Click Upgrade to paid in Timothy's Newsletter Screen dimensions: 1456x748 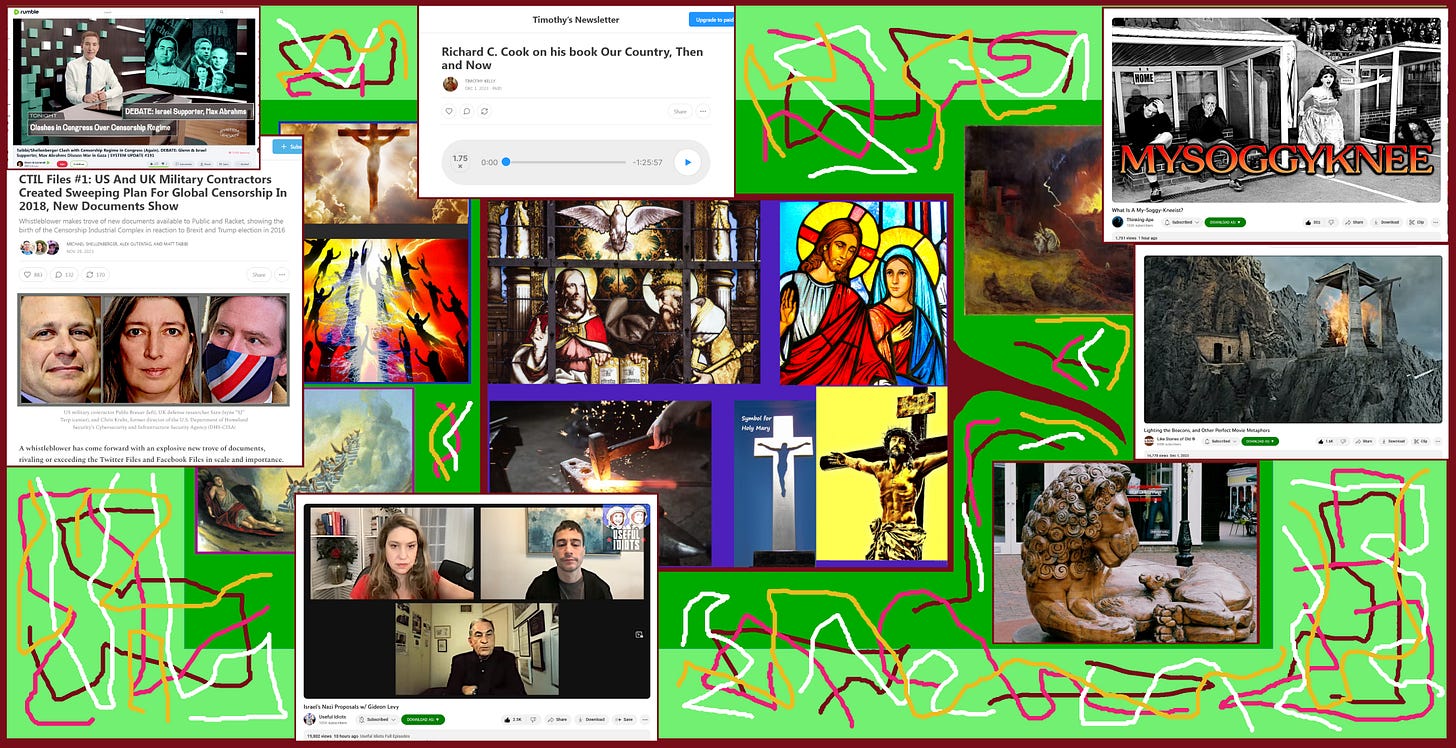(x=711, y=19)
